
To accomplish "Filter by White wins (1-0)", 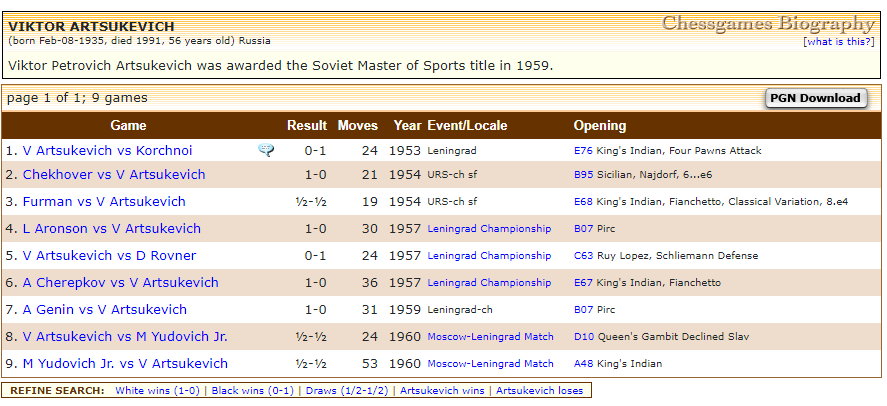I will pyautogui.click(x=157, y=391).
